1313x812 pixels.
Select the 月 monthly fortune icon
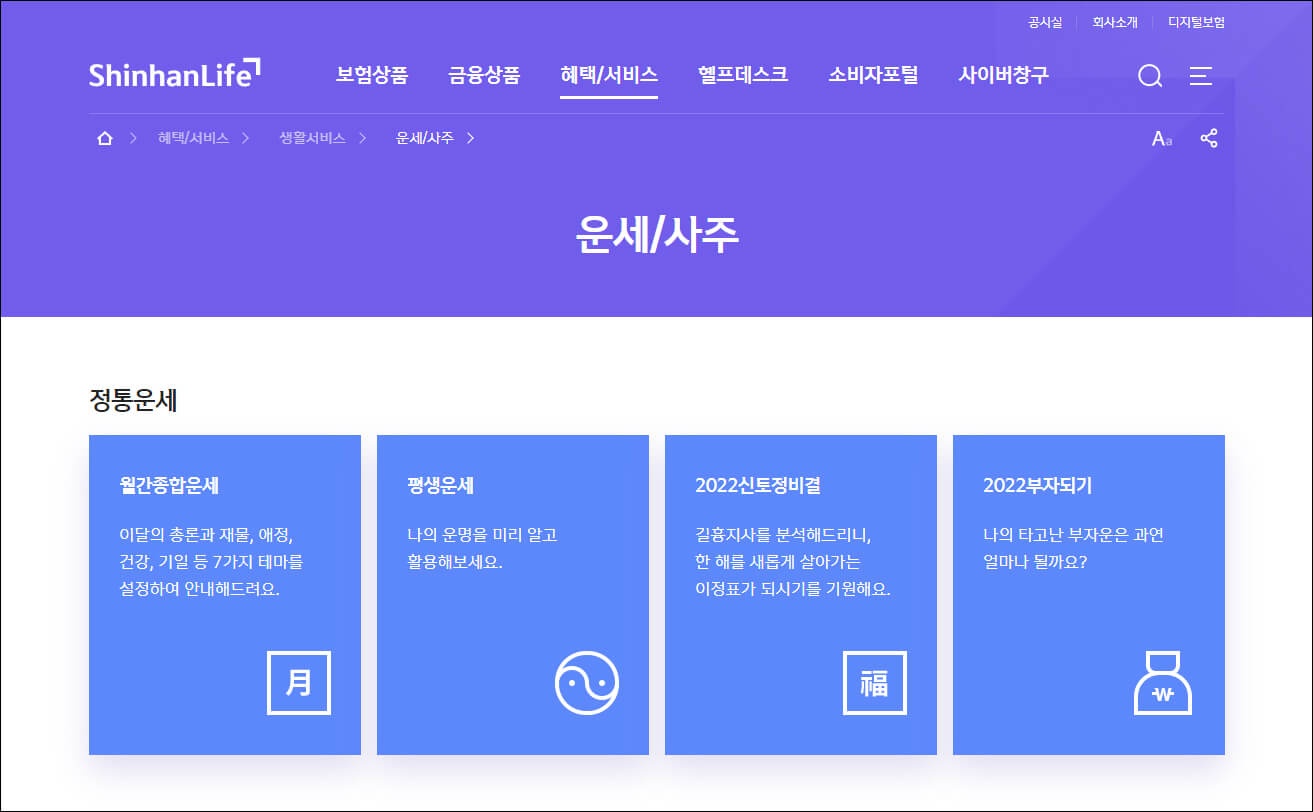click(x=299, y=683)
